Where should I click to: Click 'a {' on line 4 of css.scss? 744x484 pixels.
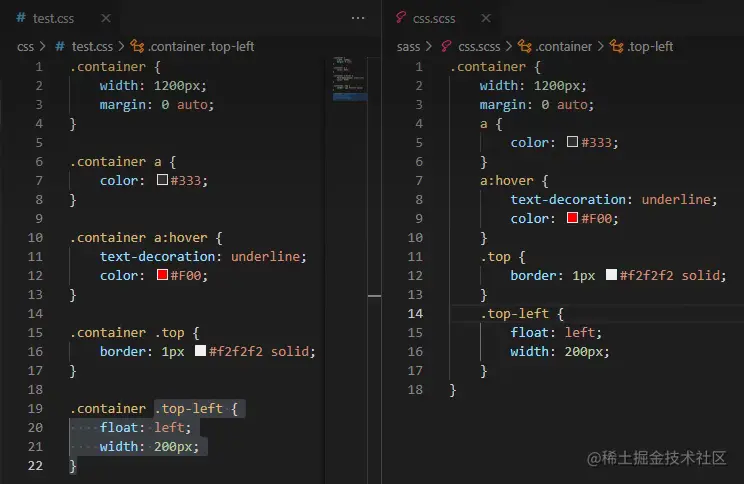pos(491,124)
